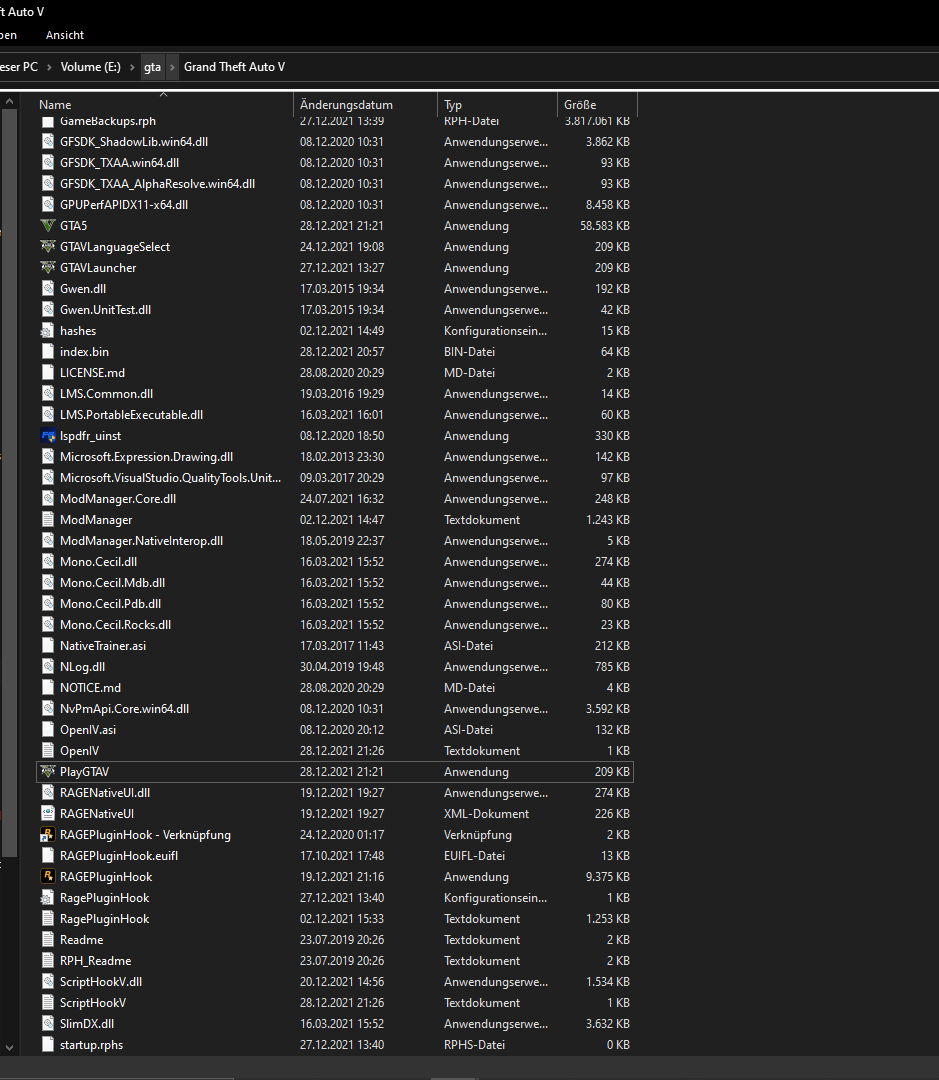Viewport: 939px width, 1080px height.
Task: Select the ModManager.Core.dll file name
Action: click(118, 499)
